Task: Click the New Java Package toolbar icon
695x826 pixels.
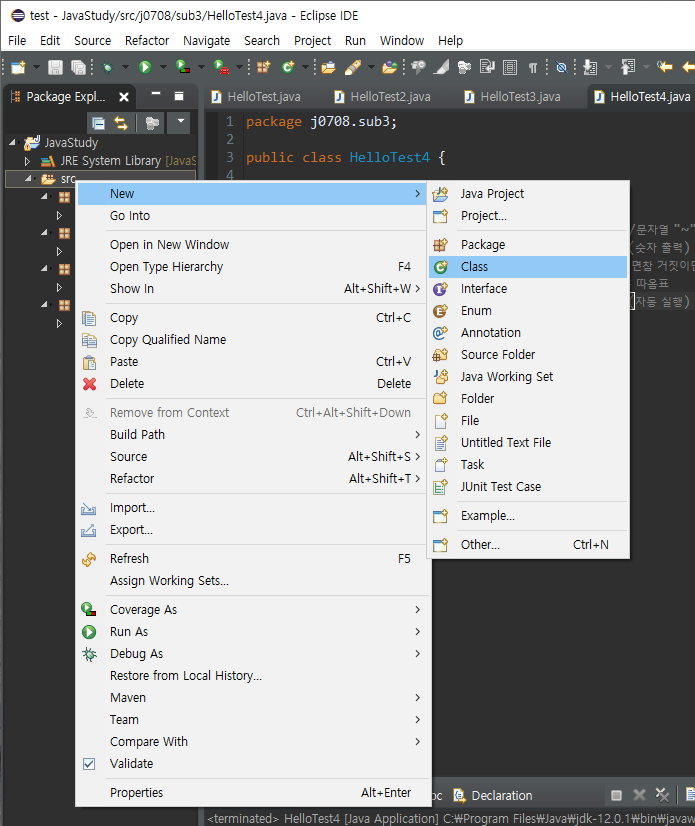Action: point(263,67)
